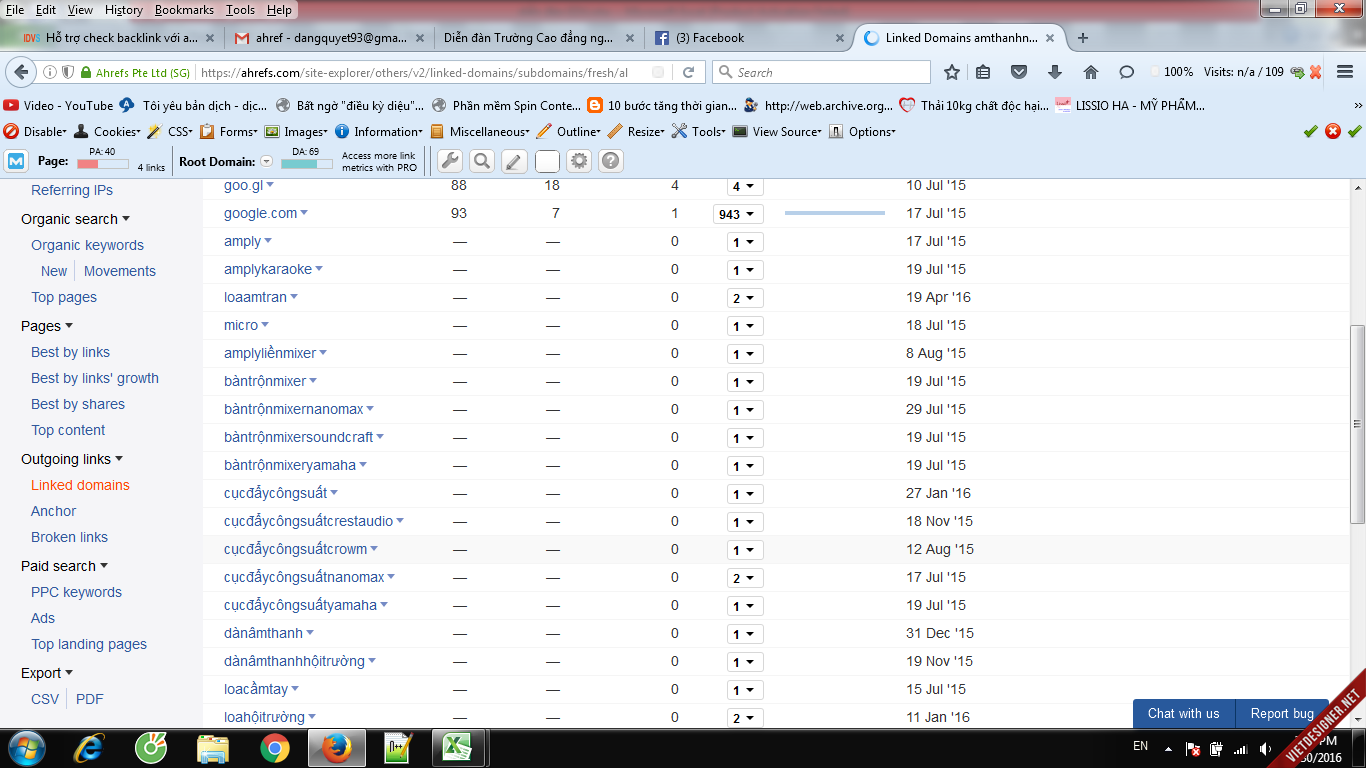Open the History menu

coord(124,10)
